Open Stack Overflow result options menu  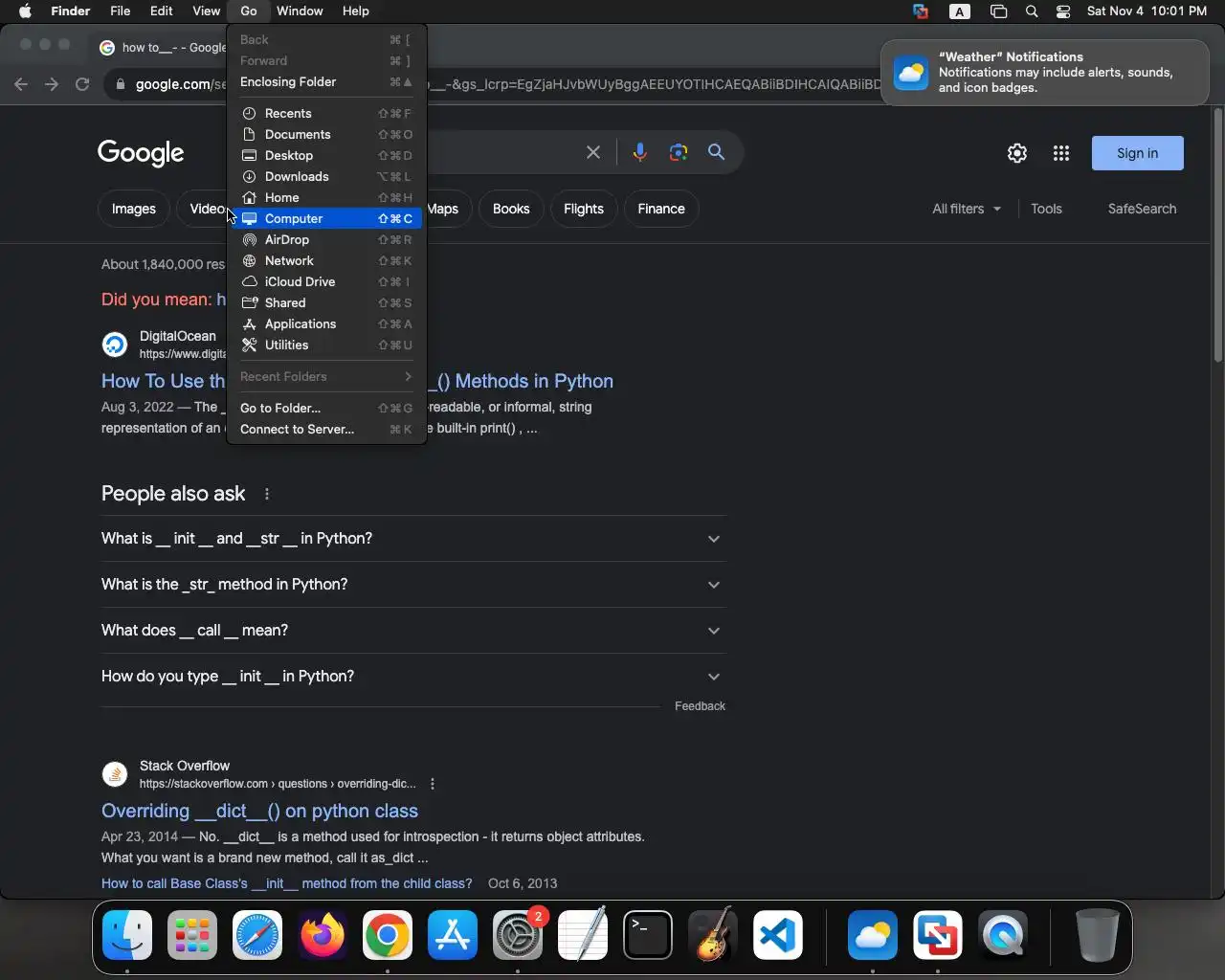pyautogui.click(x=433, y=784)
